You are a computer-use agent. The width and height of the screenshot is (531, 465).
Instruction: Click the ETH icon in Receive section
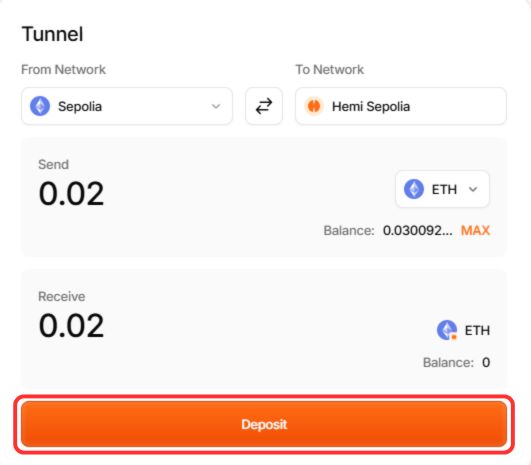[447, 330]
